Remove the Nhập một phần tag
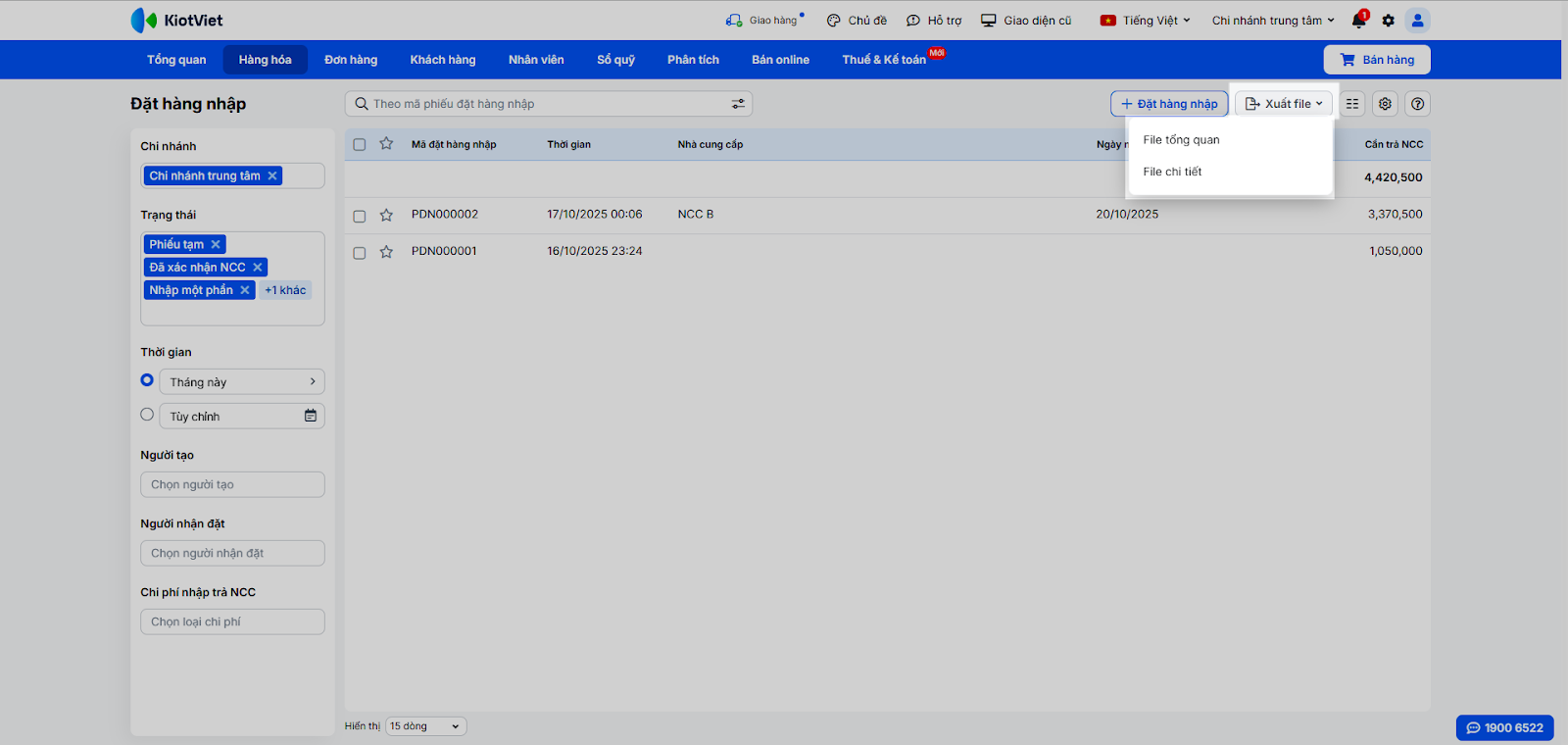This screenshot has width=1568, height=745. 245,290
